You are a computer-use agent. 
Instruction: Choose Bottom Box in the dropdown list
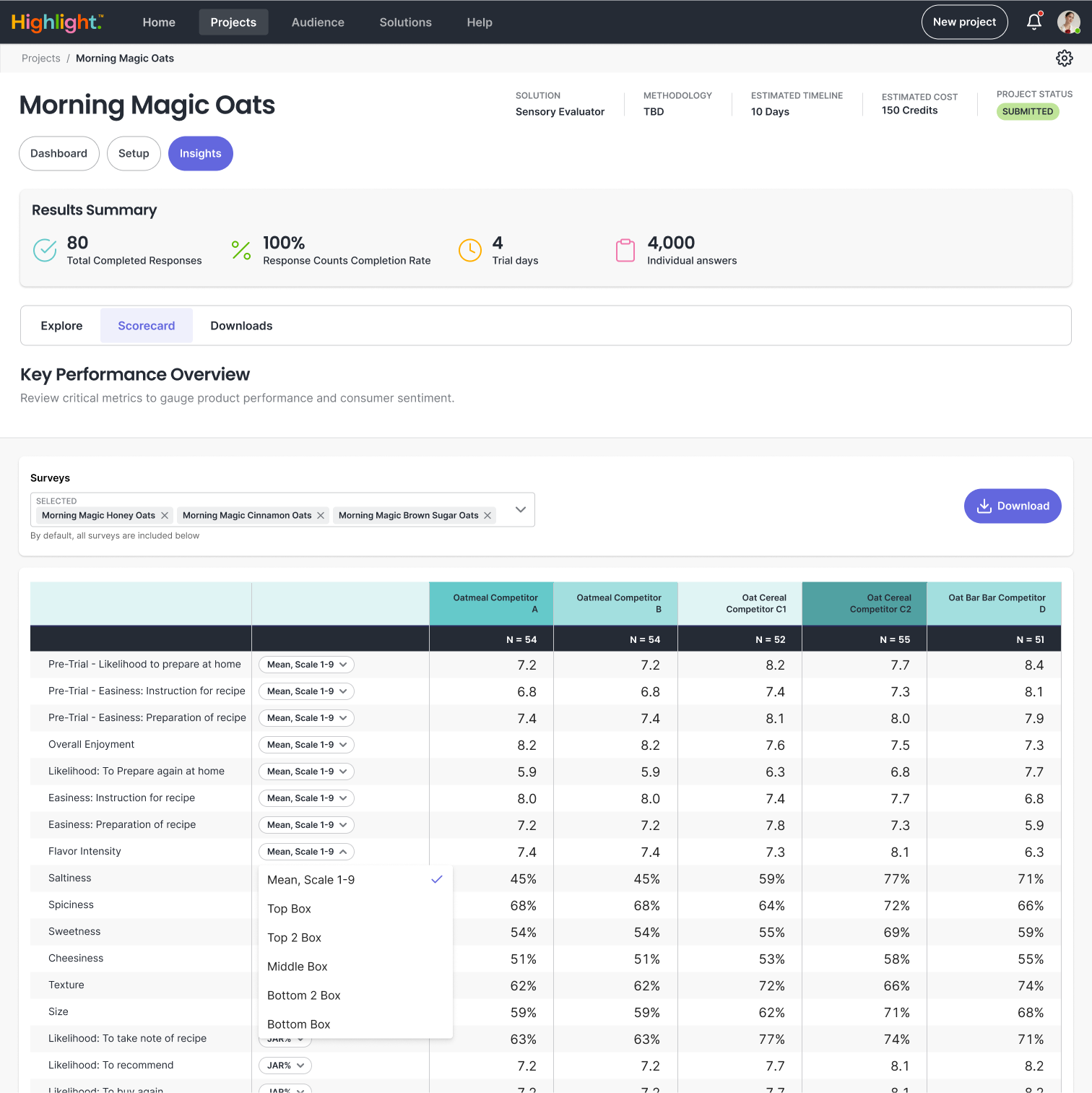(x=298, y=1024)
